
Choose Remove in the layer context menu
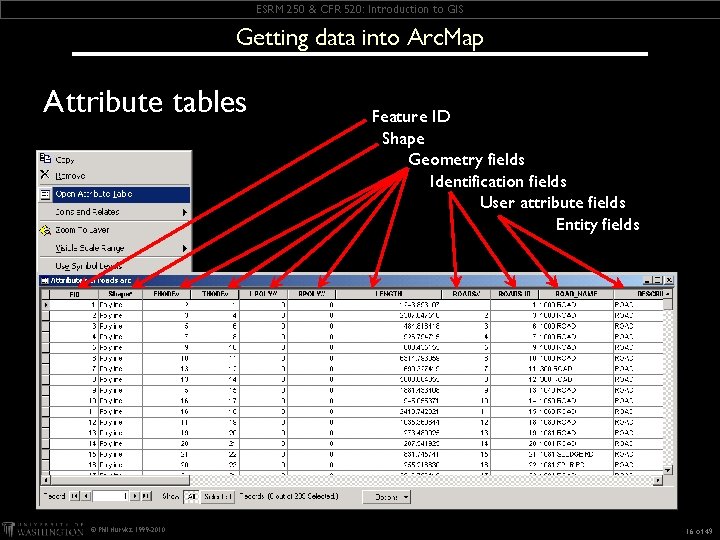[114, 175]
